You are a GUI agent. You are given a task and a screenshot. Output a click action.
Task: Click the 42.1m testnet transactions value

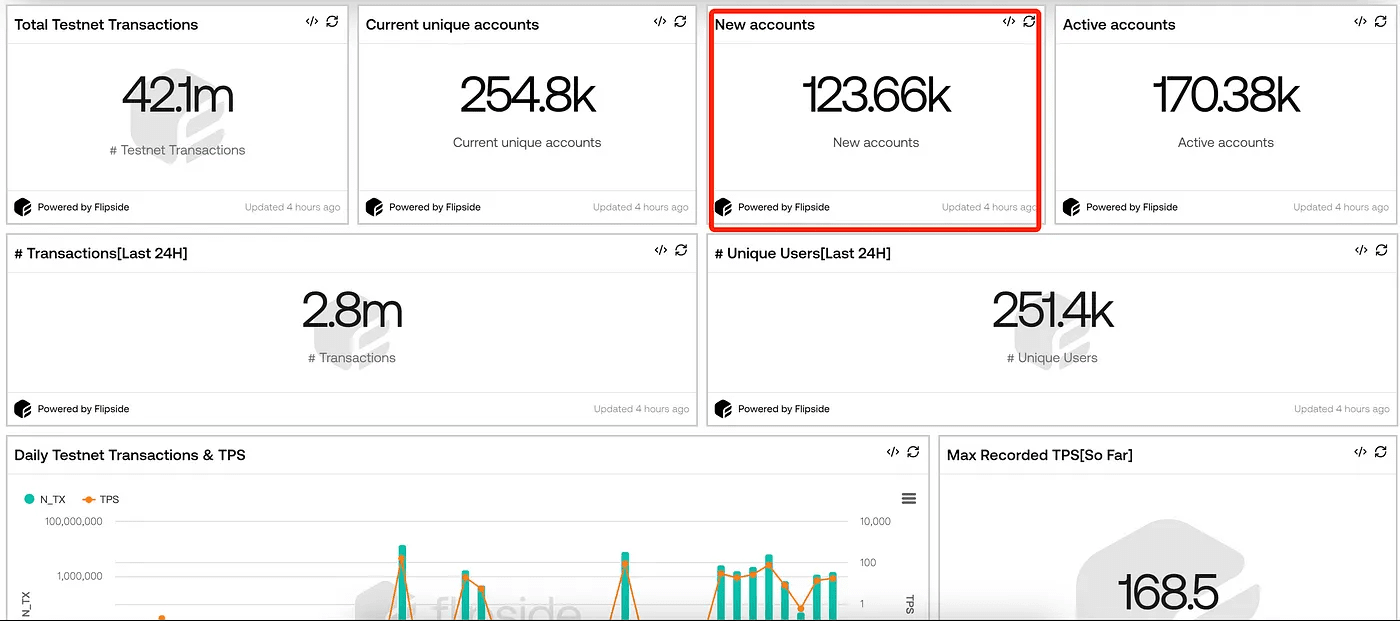178,96
